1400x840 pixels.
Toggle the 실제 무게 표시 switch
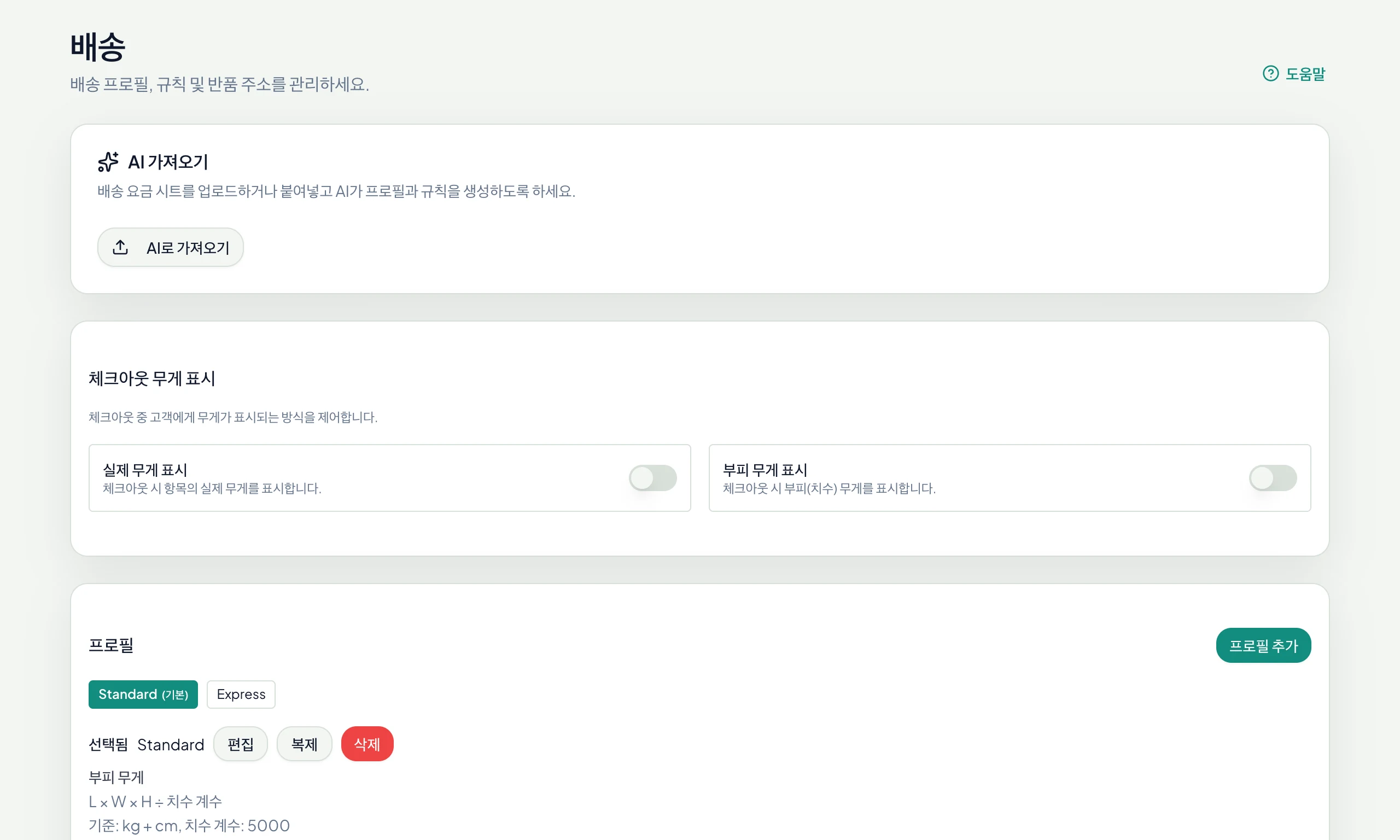coord(652,478)
